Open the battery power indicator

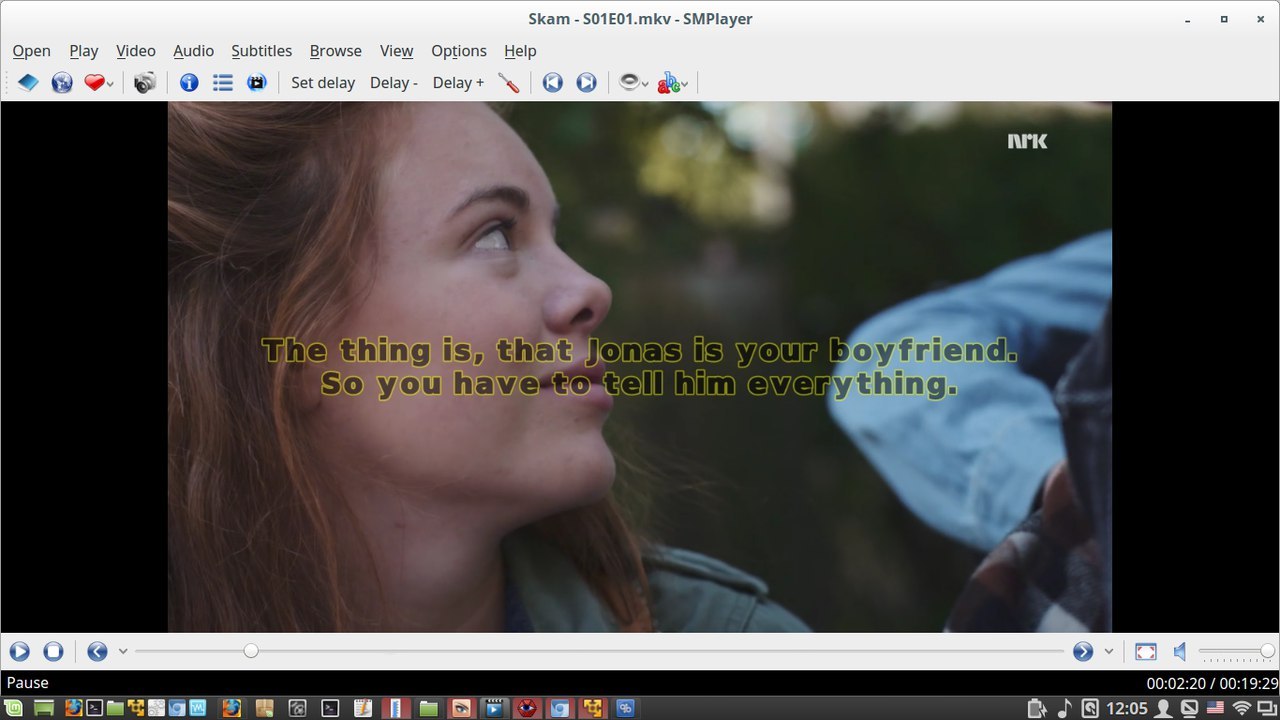1038,708
